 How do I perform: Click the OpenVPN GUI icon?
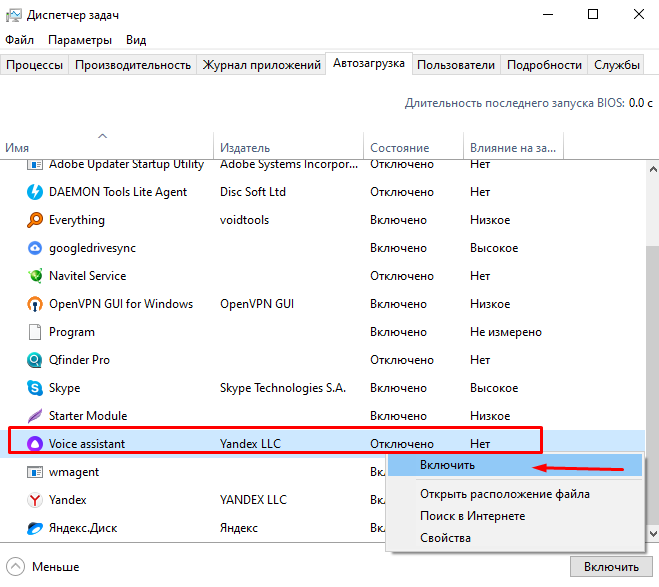pos(34,304)
